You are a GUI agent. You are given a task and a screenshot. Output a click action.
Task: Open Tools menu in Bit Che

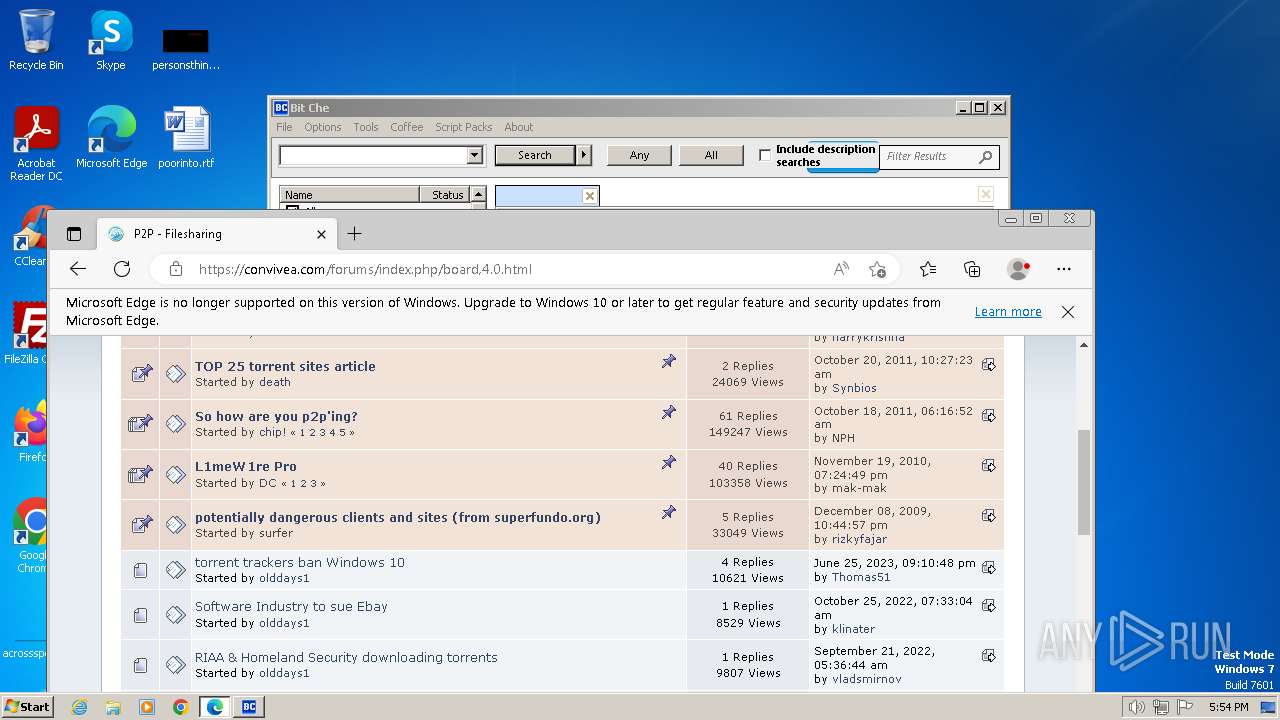[366, 127]
